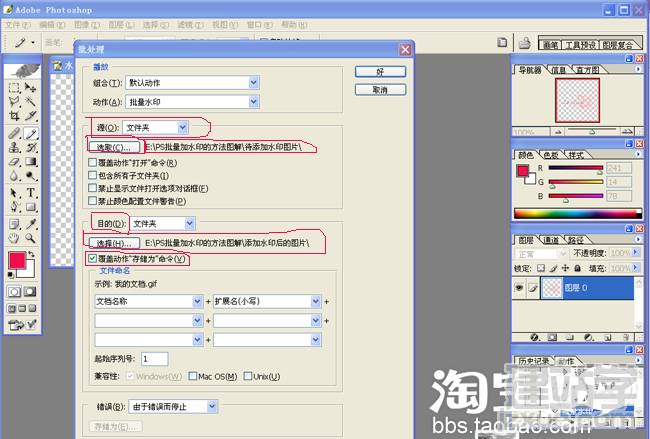
Task: Select the Polygonal Lasso tool
Action: coord(14,102)
